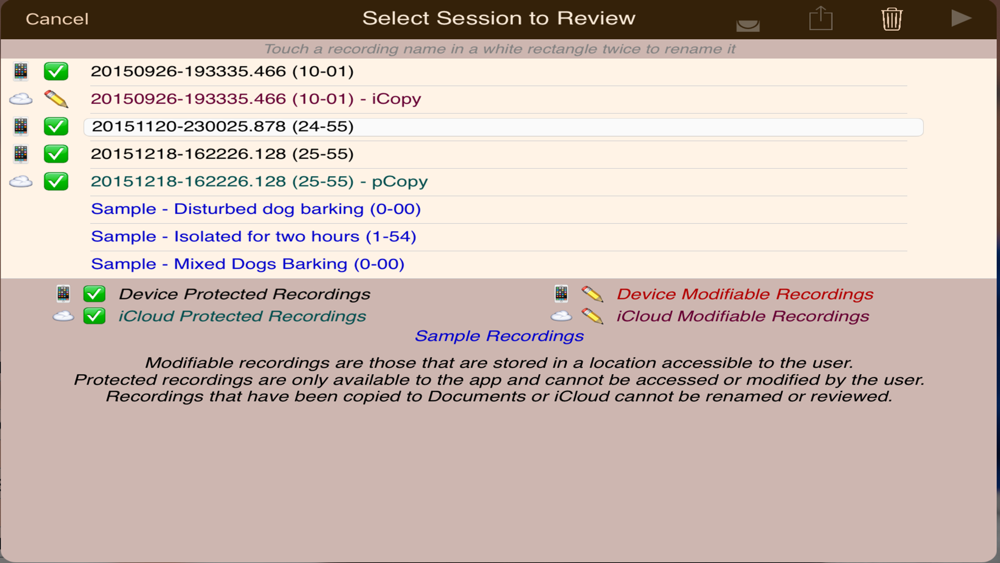Image resolution: width=1000 pixels, height=563 pixels.
Task: Tap device icon beside 20151120-230025.878
Action: point(21,126)
